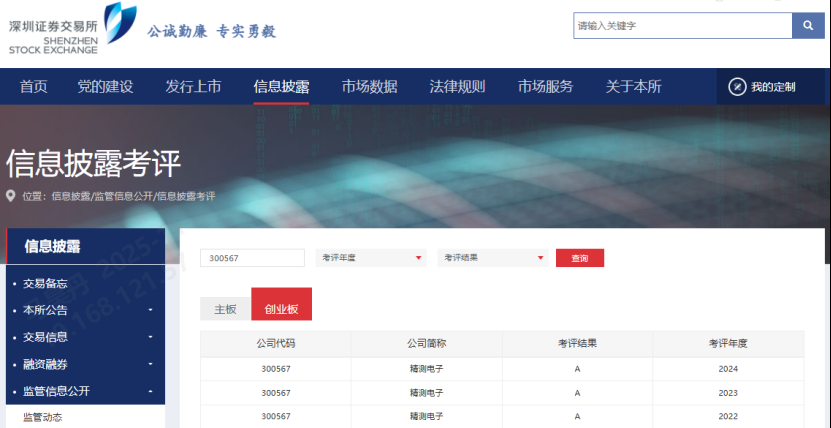Viewport: 831px width, 428px height.
Task: Click 精测电子 in the 2022 row
Action: pyautogui.click(x=427, y=416)
